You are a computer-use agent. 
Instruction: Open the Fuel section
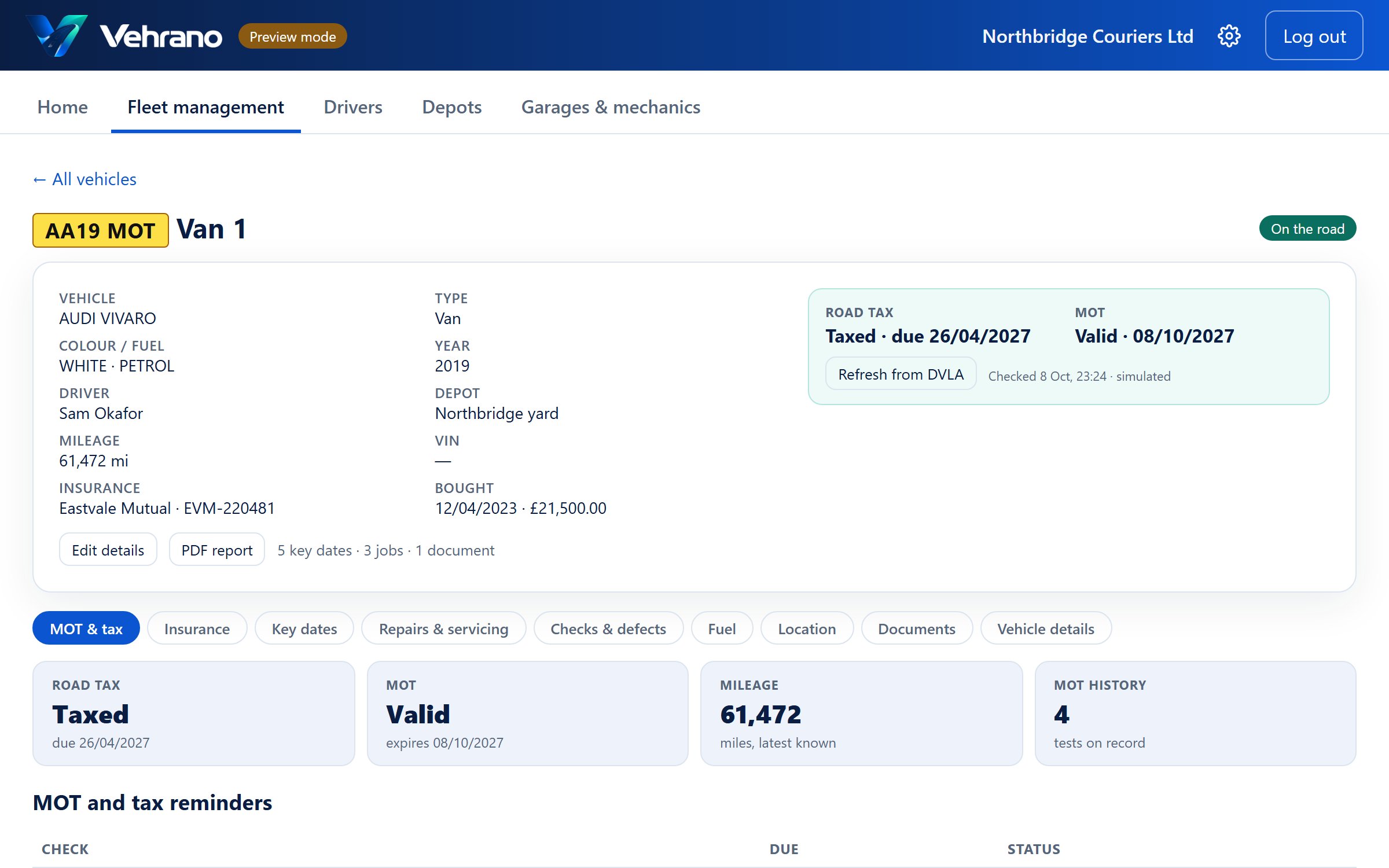click(x=722, y=628)
